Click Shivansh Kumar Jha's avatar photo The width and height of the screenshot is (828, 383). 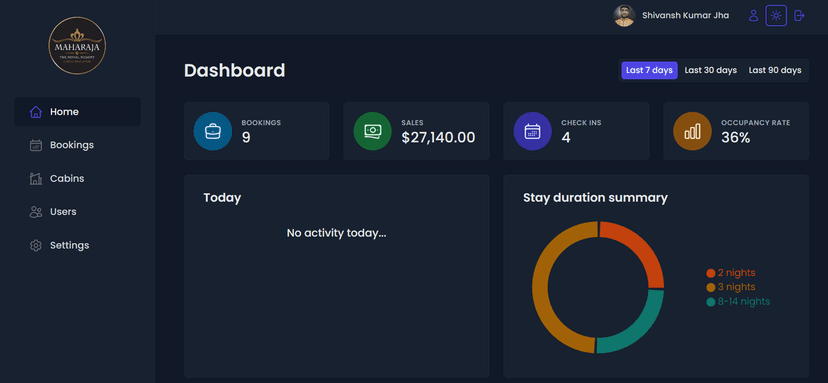tap(624, 16)
